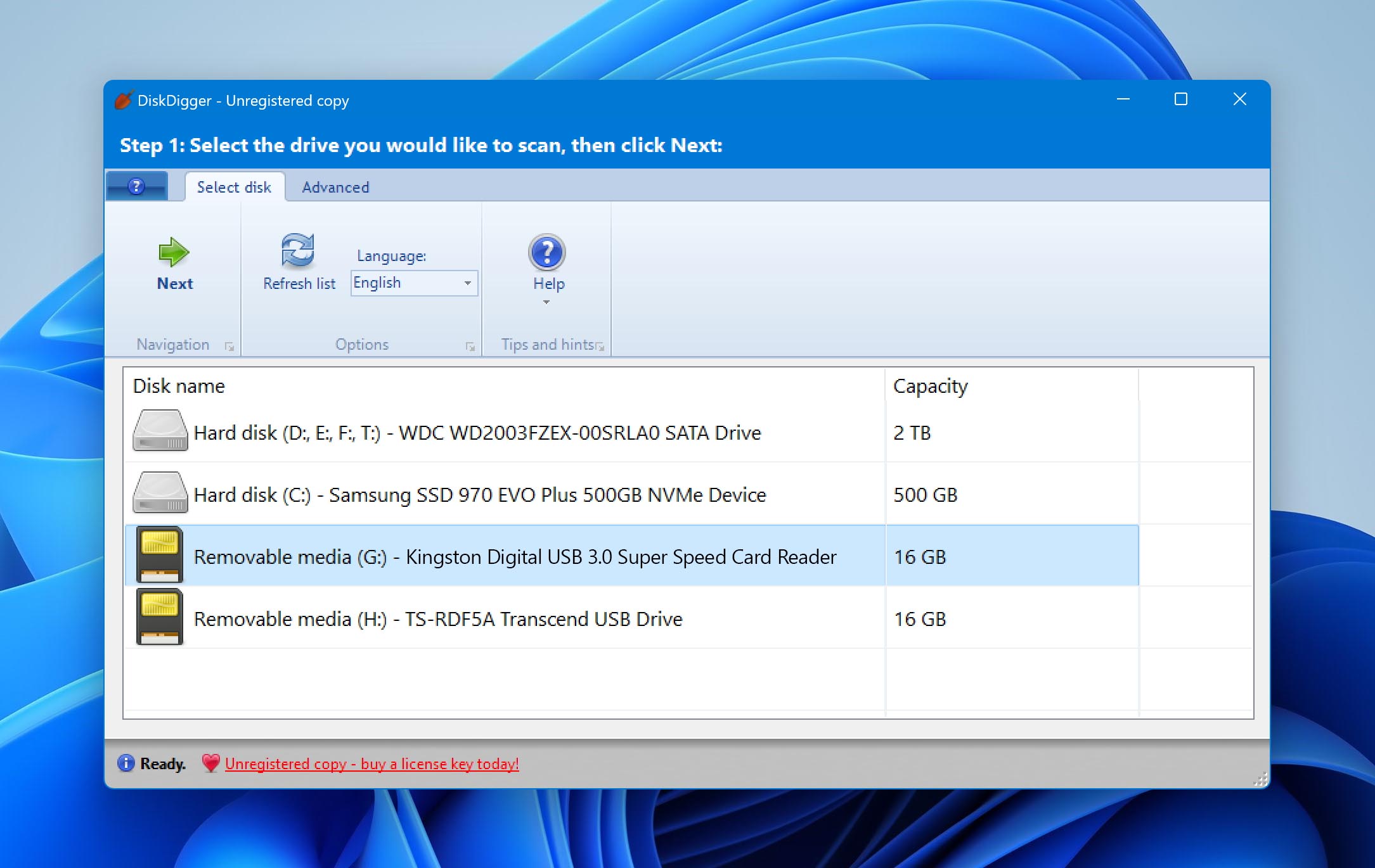Click the green Next arrow icon
This screenshot has height=868, width=1375.
point(174,252)
